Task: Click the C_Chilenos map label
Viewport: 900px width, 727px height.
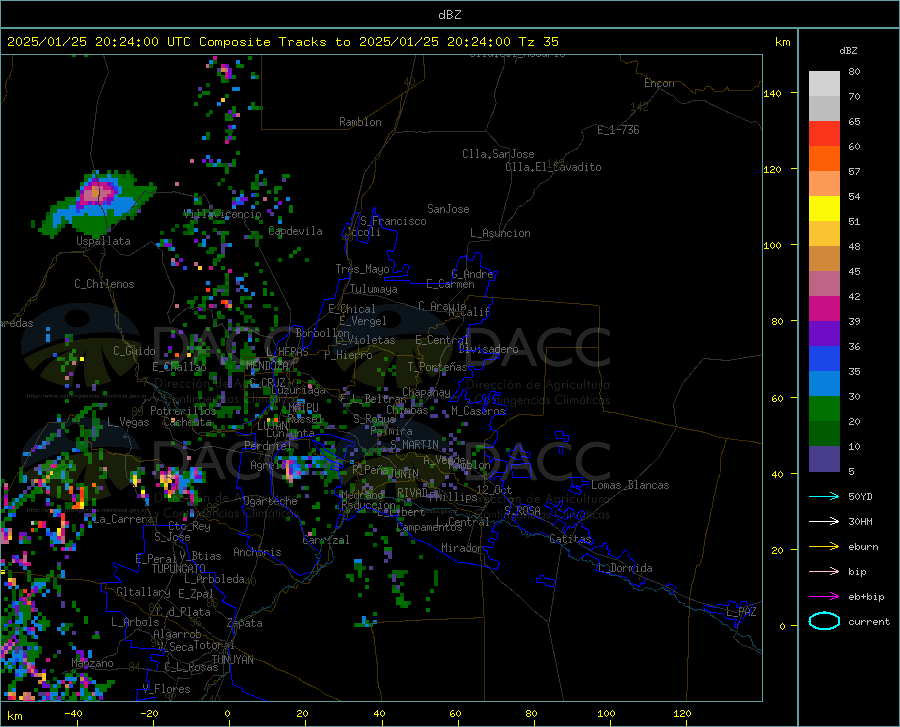Action: click(x=104, y=284)
